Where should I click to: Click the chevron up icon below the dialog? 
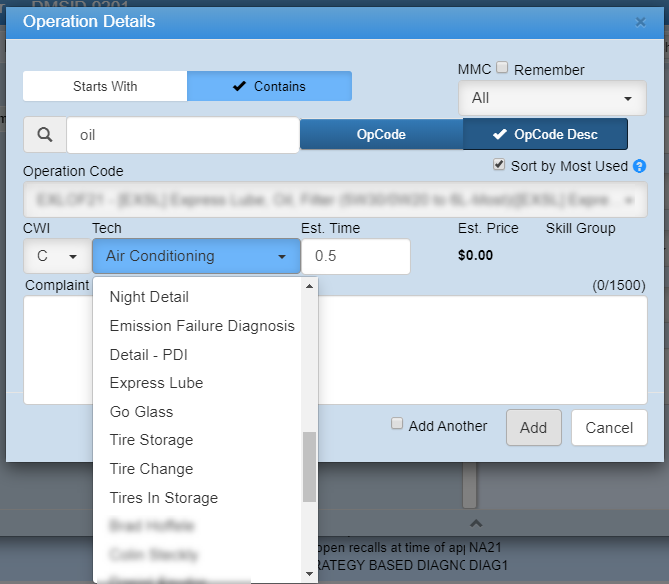pyautogui.click(x=476, y=523)
